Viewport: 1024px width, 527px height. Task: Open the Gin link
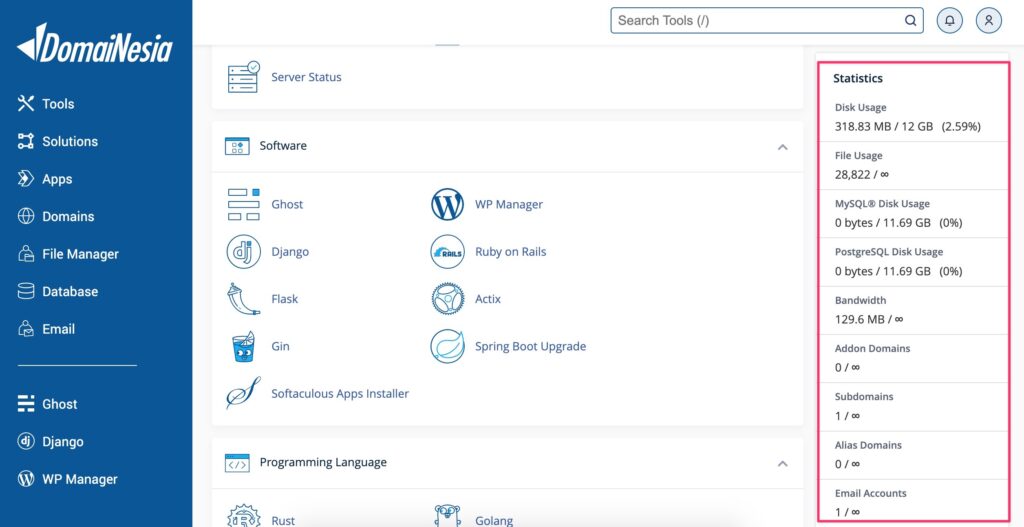point(280,346)
